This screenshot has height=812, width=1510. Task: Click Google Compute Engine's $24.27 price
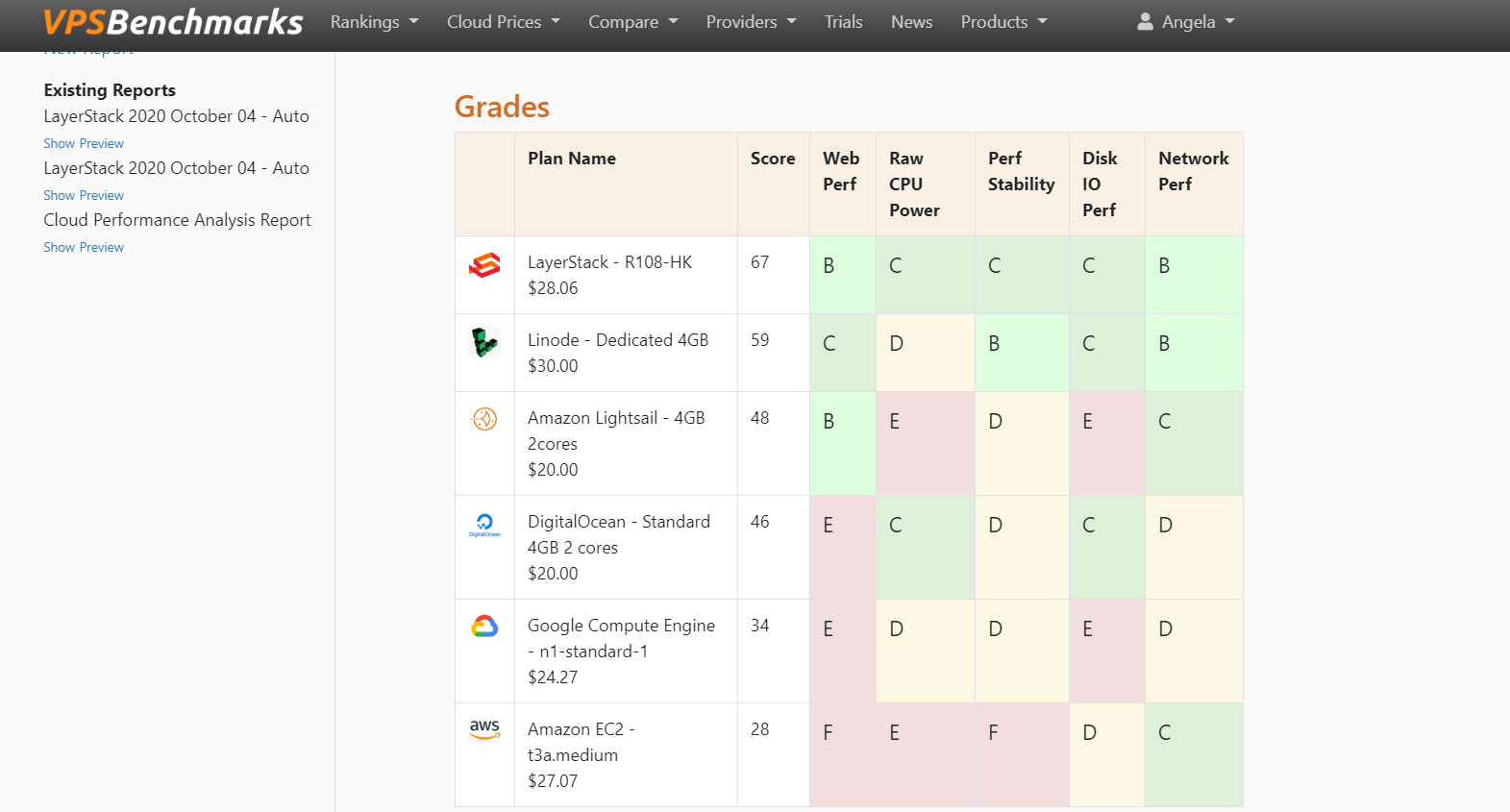point(553,677)
